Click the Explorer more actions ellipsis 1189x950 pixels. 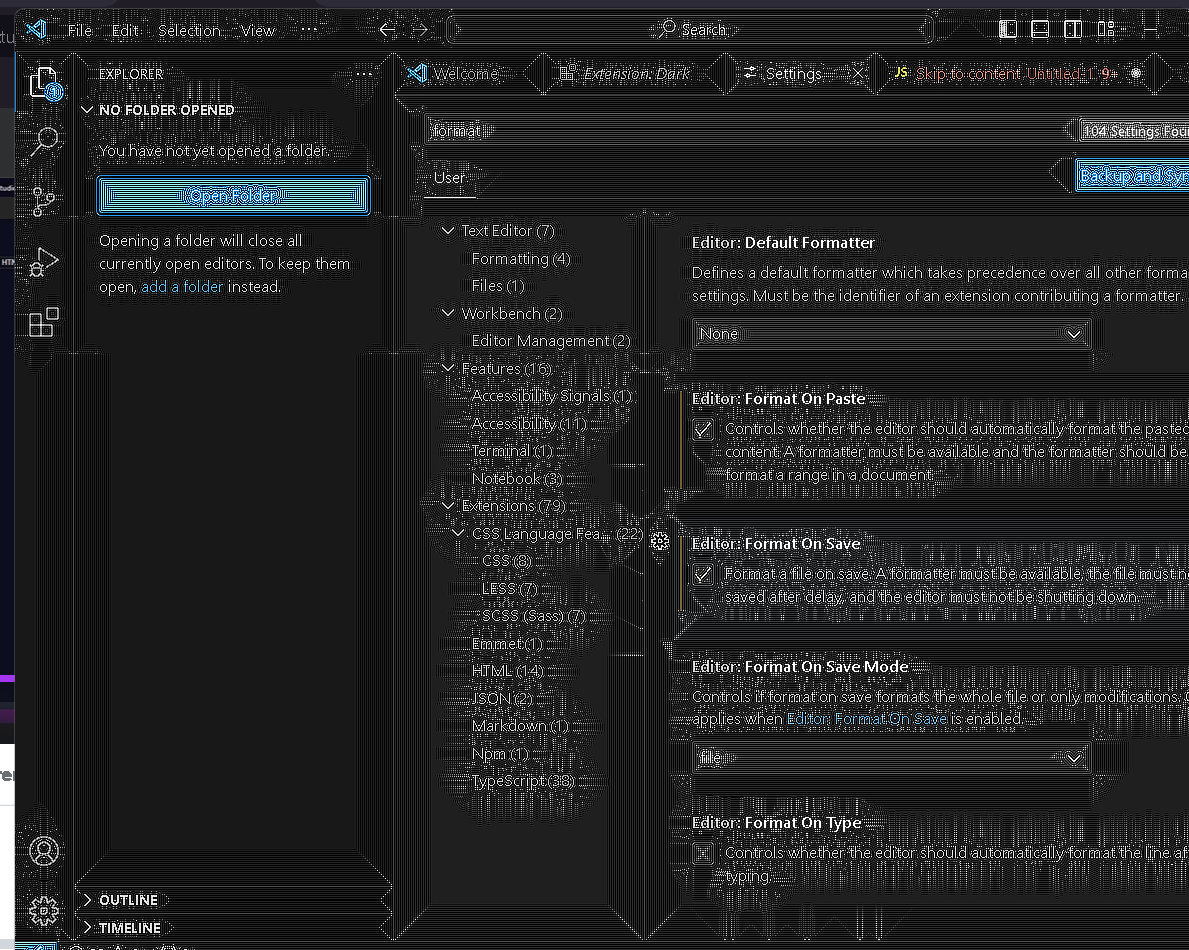[364, 74]
